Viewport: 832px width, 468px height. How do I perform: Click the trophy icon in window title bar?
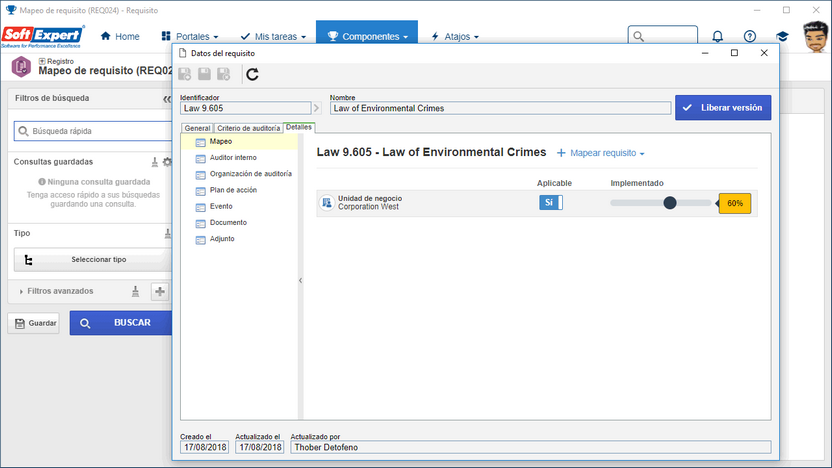tap(11, 10)
